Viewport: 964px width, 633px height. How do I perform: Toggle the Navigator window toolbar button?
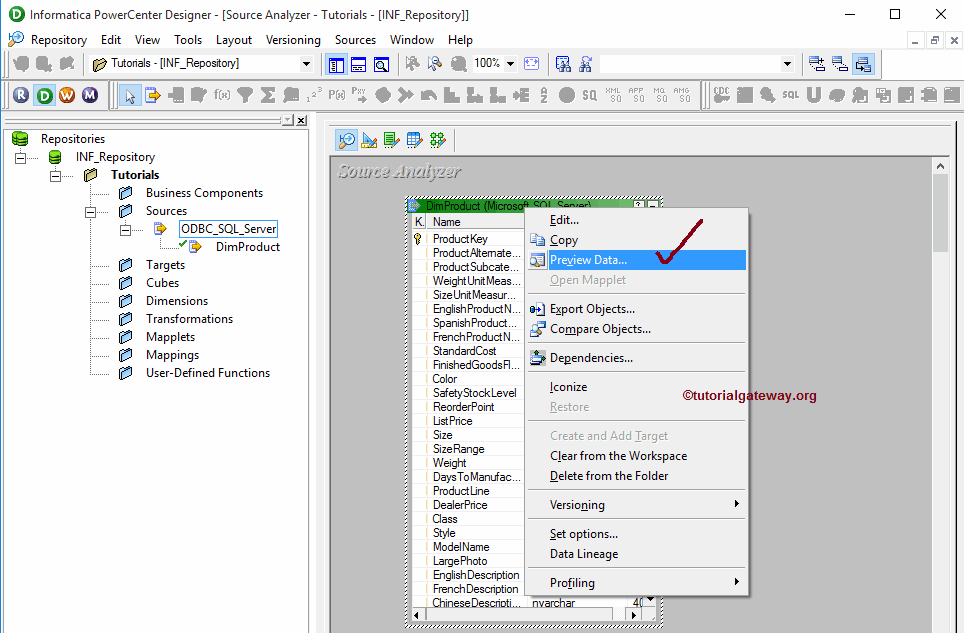click(336, 64)
